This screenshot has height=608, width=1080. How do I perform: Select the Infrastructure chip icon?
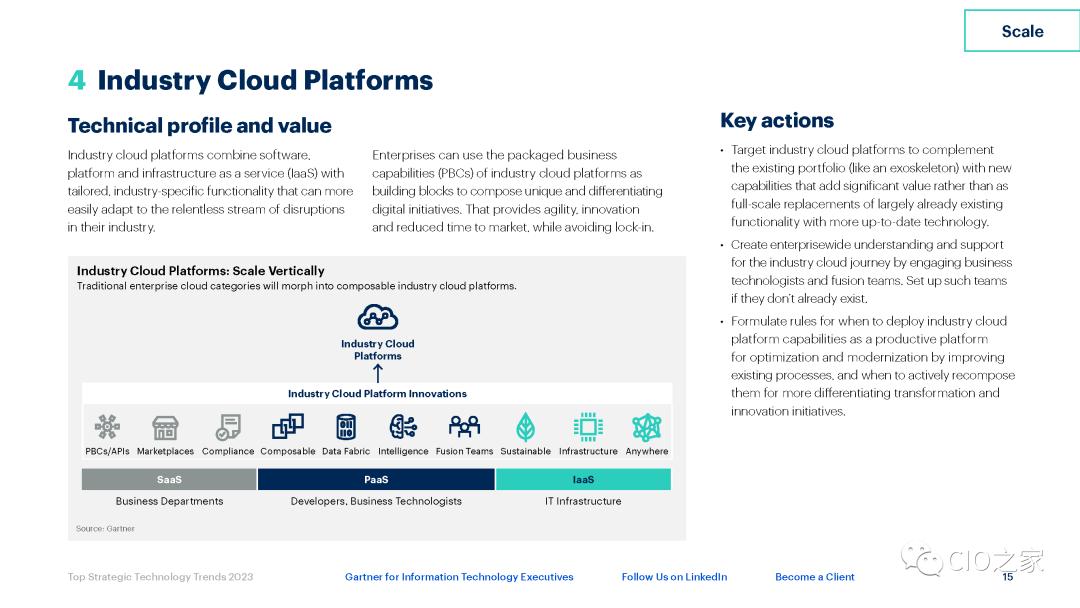588,428
